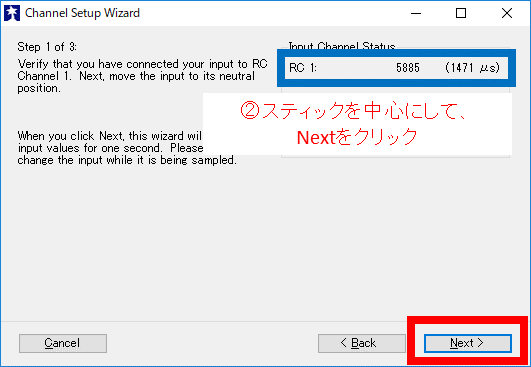This screenshot has height=367, width=531.
Task: Click the (1471 µs) pulse width value
Action: click(472, 68)
